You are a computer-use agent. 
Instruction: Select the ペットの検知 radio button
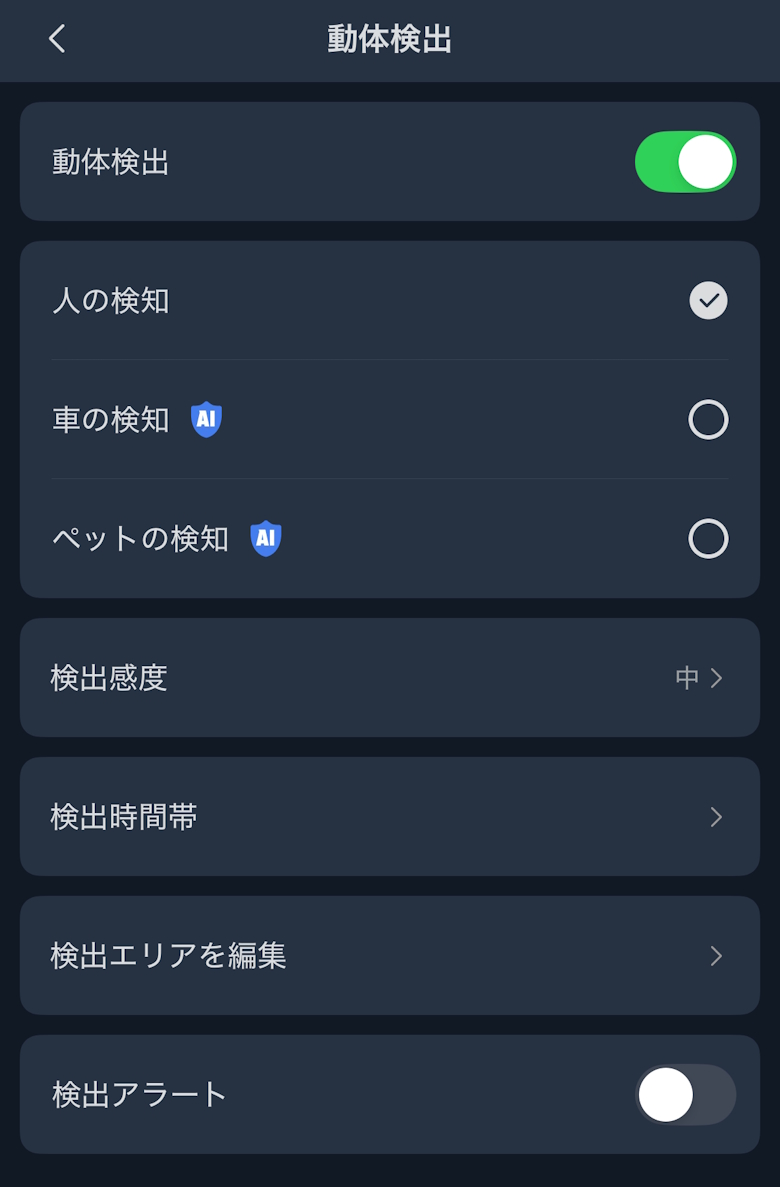pos(708,539)
